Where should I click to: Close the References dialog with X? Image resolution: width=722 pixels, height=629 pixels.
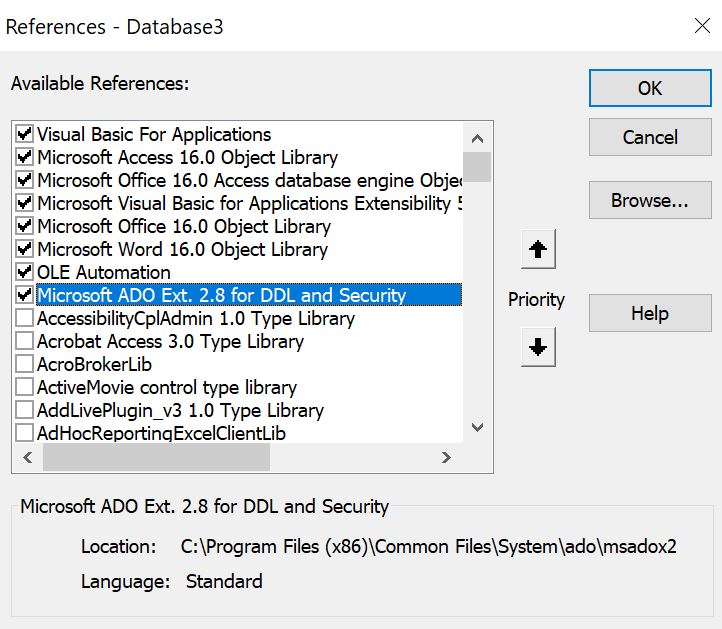point(702,26)
